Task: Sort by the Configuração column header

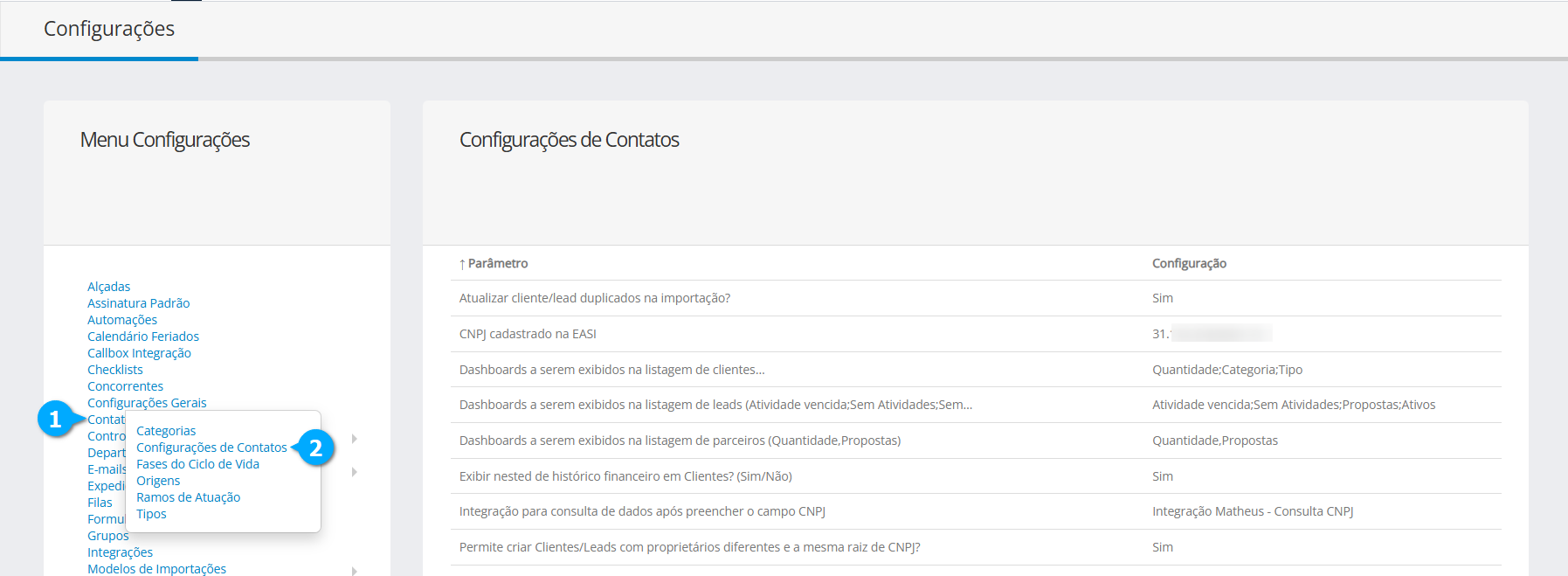Action: tap(1189, 264)
